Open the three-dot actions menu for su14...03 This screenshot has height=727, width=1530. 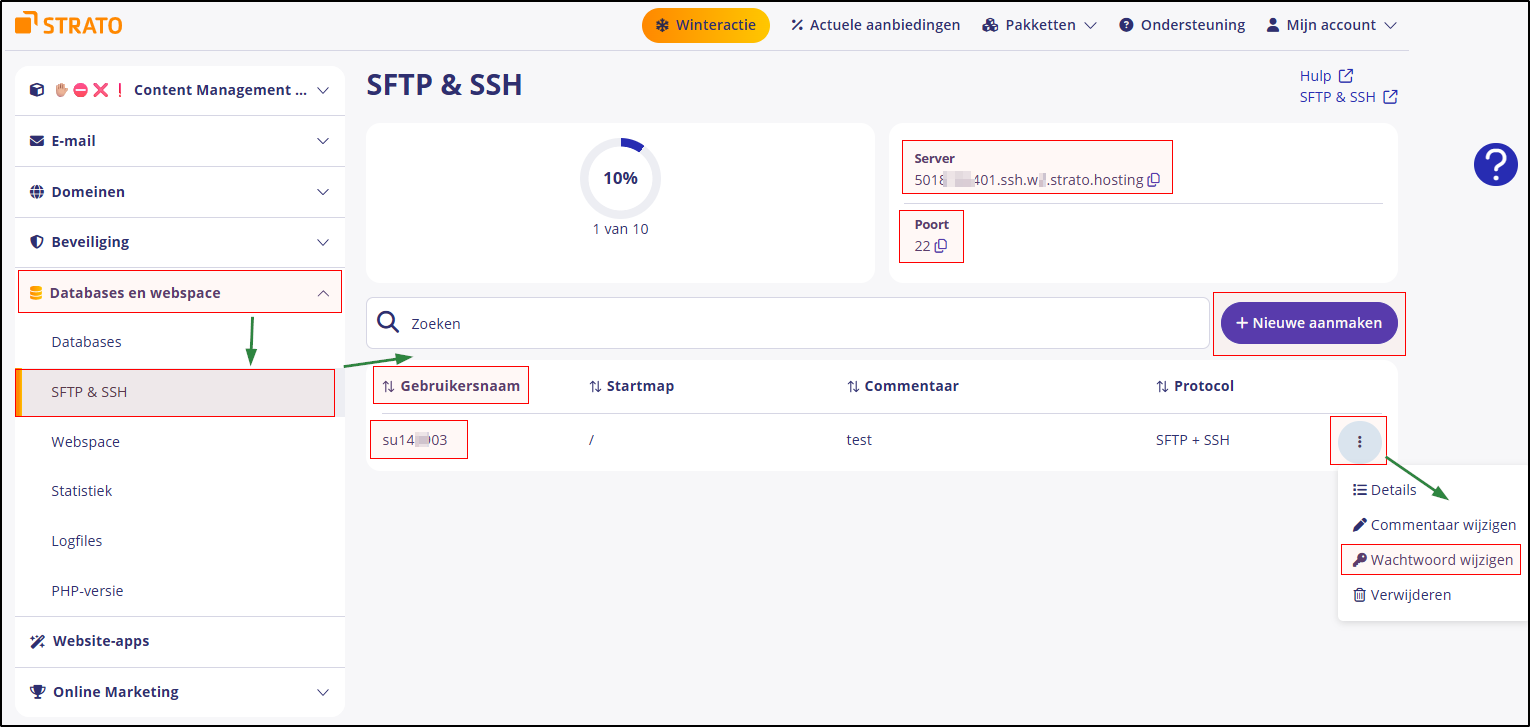pyautogui.click(x=1358, y=440)
